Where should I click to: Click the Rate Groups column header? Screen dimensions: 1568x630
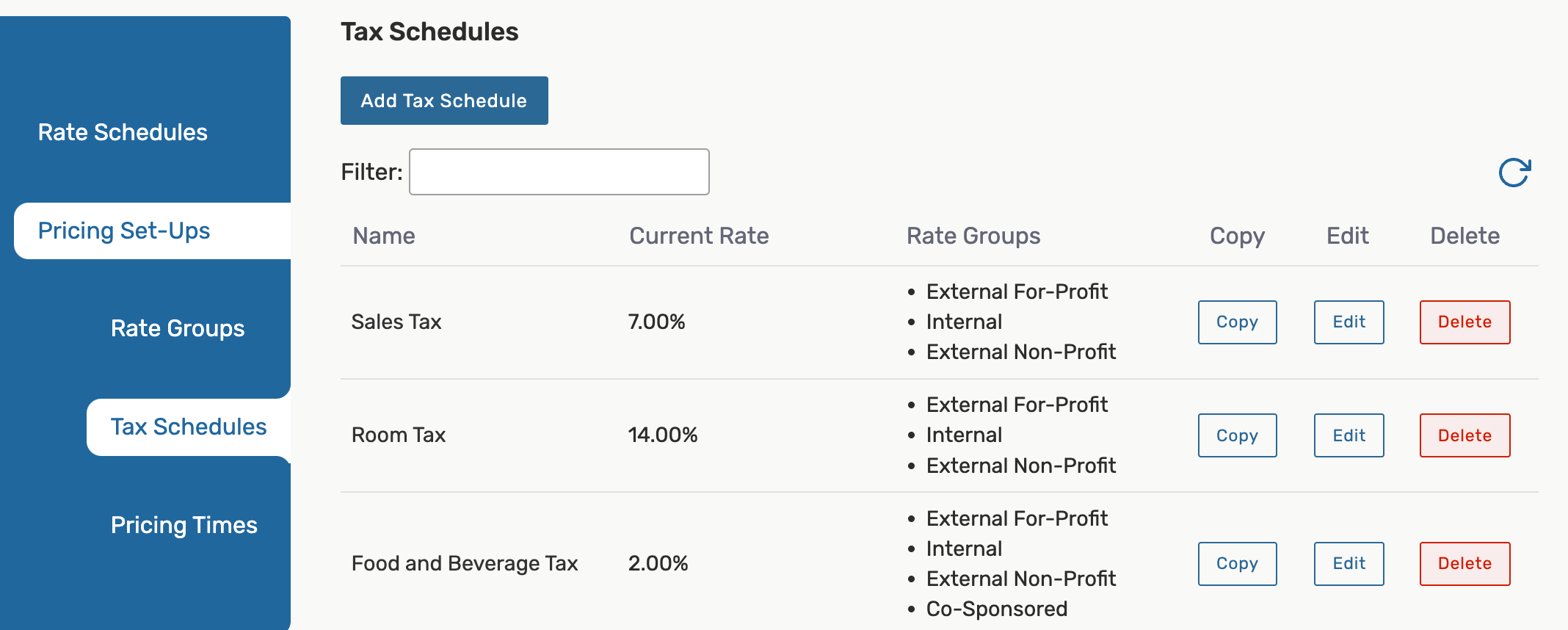click(x=973, y=236)
